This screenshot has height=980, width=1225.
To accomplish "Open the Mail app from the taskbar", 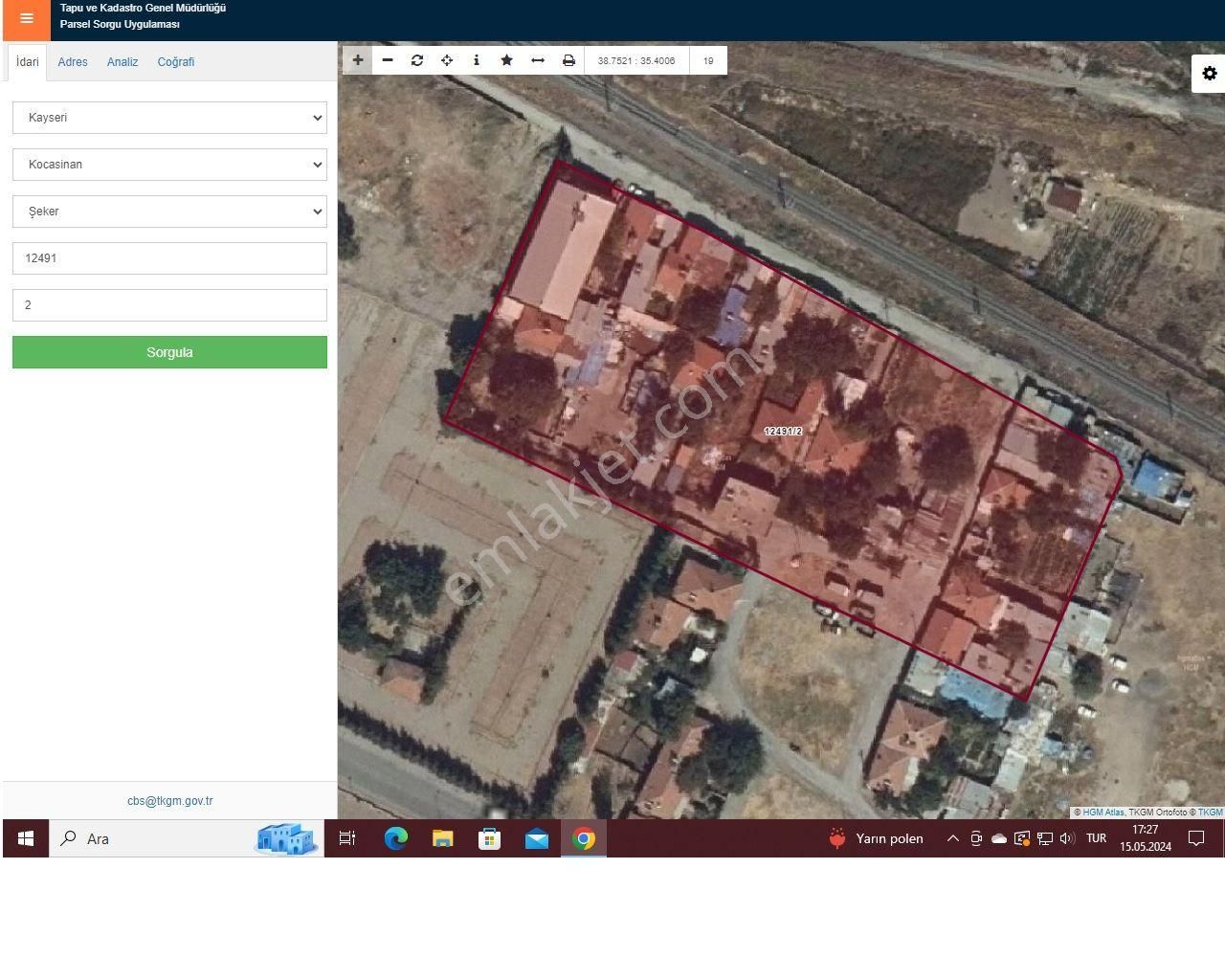I will coord(537,838).
